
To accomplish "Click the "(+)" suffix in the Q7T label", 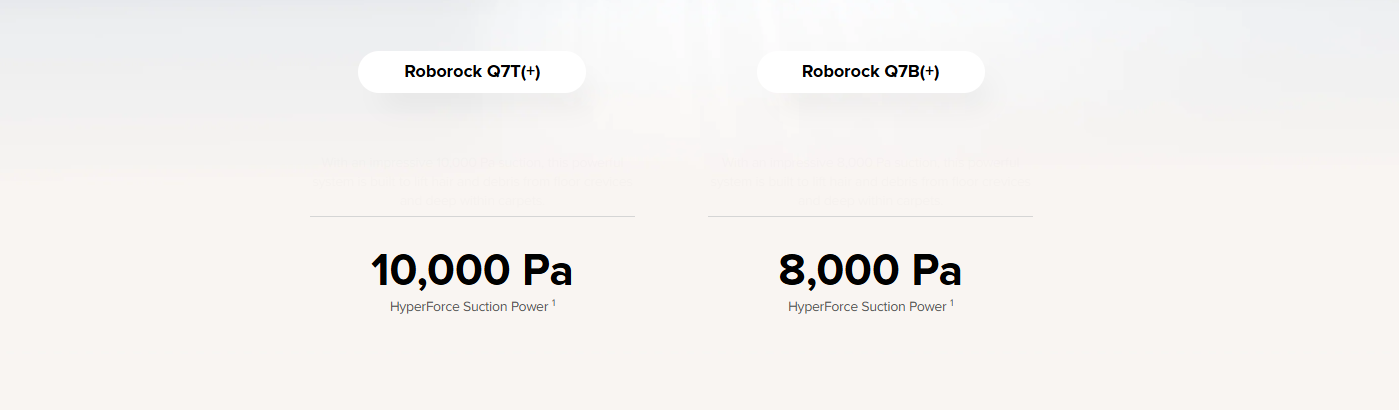I will (530, 72).
